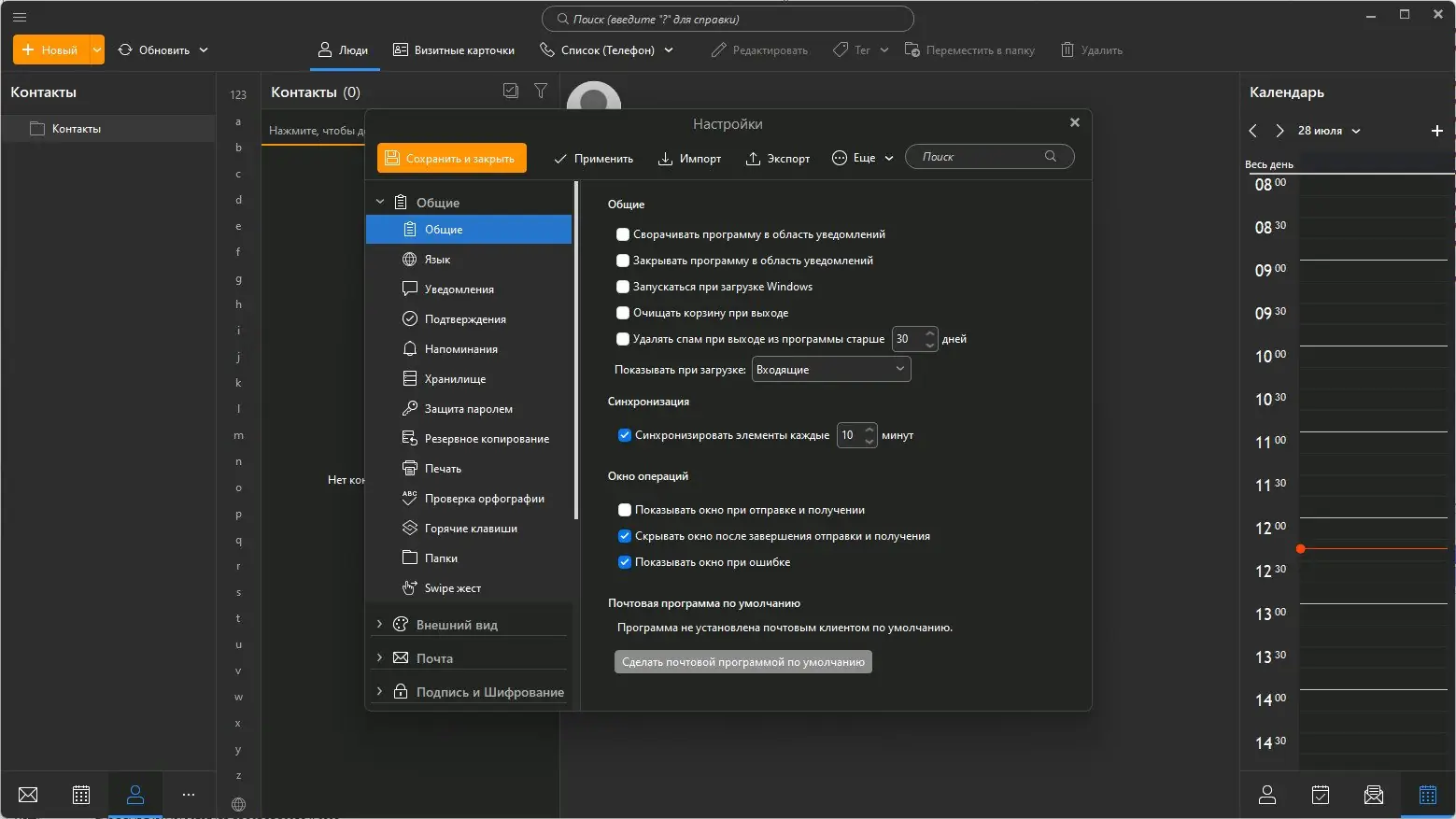This screenshot has height=819, width=1456.
Task: Increase spam deletion days with stepper arrow
Action: click(x=929, y=333)
